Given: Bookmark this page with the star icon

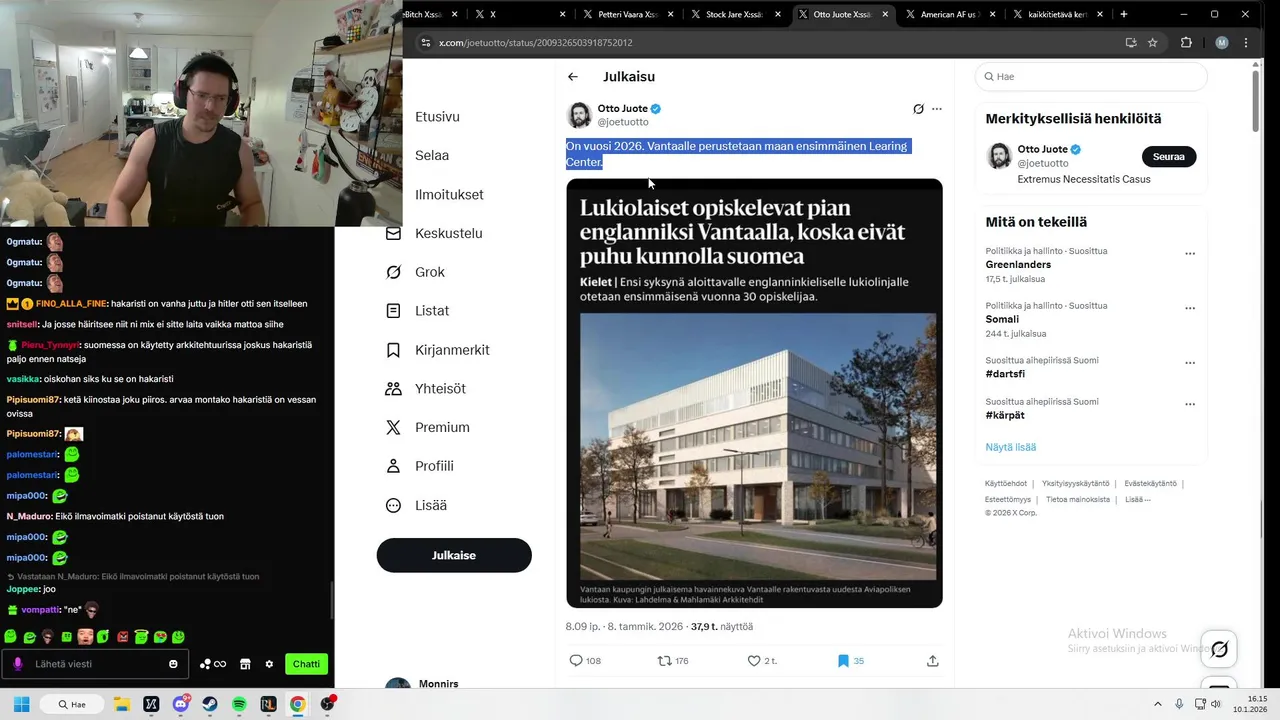Looking at the screenshot, I should 1153,43.
